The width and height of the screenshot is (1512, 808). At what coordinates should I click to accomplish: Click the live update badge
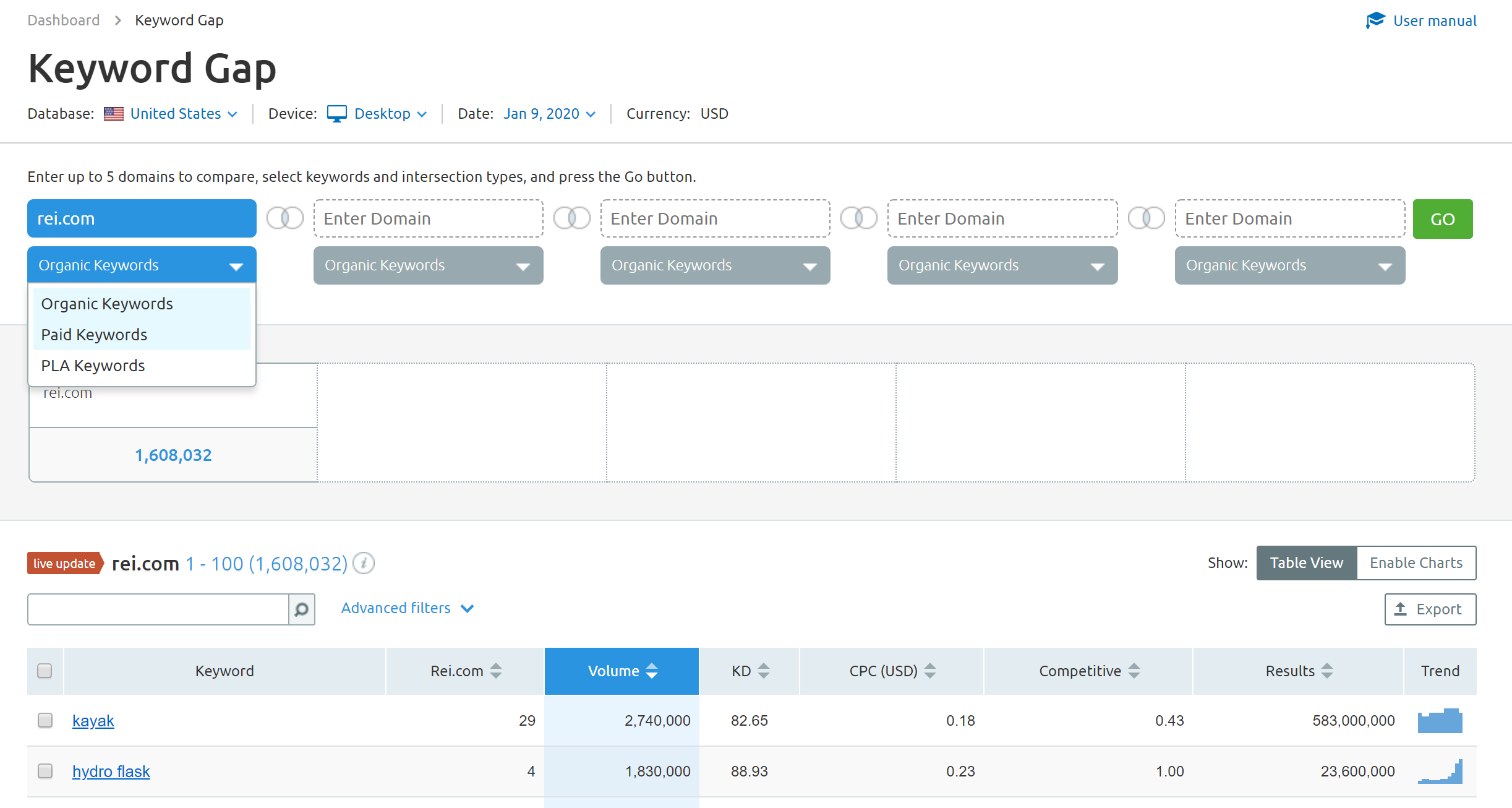click(x=65, y=563)
